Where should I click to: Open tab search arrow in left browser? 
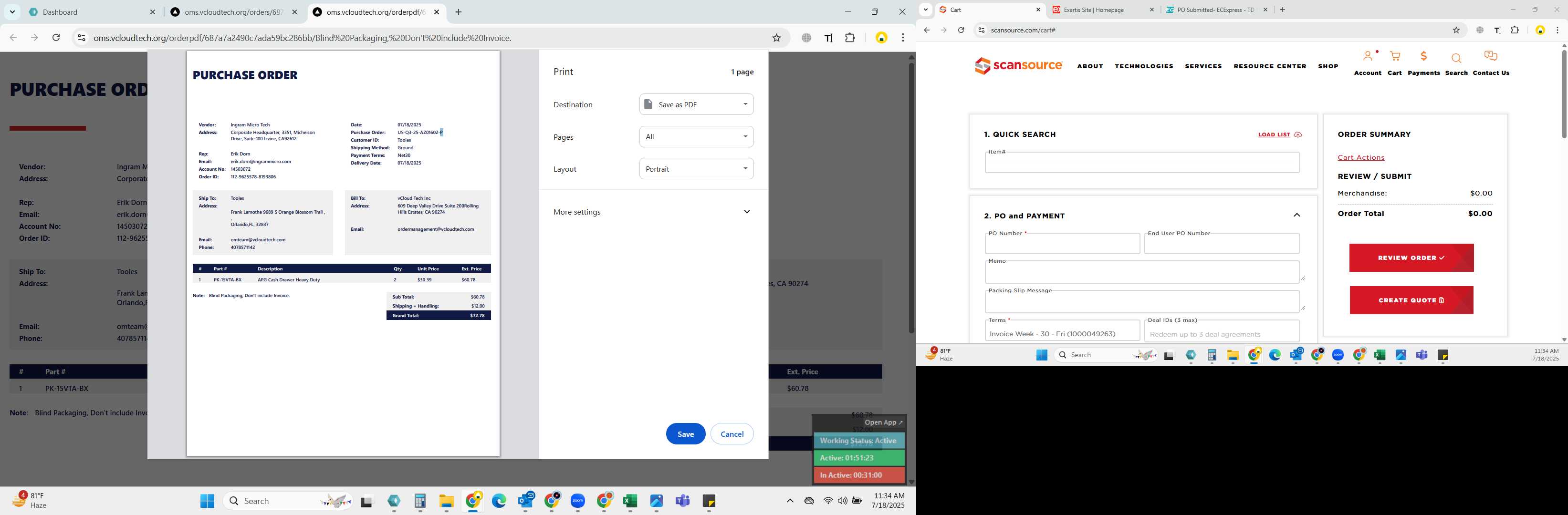click(12, 12)
